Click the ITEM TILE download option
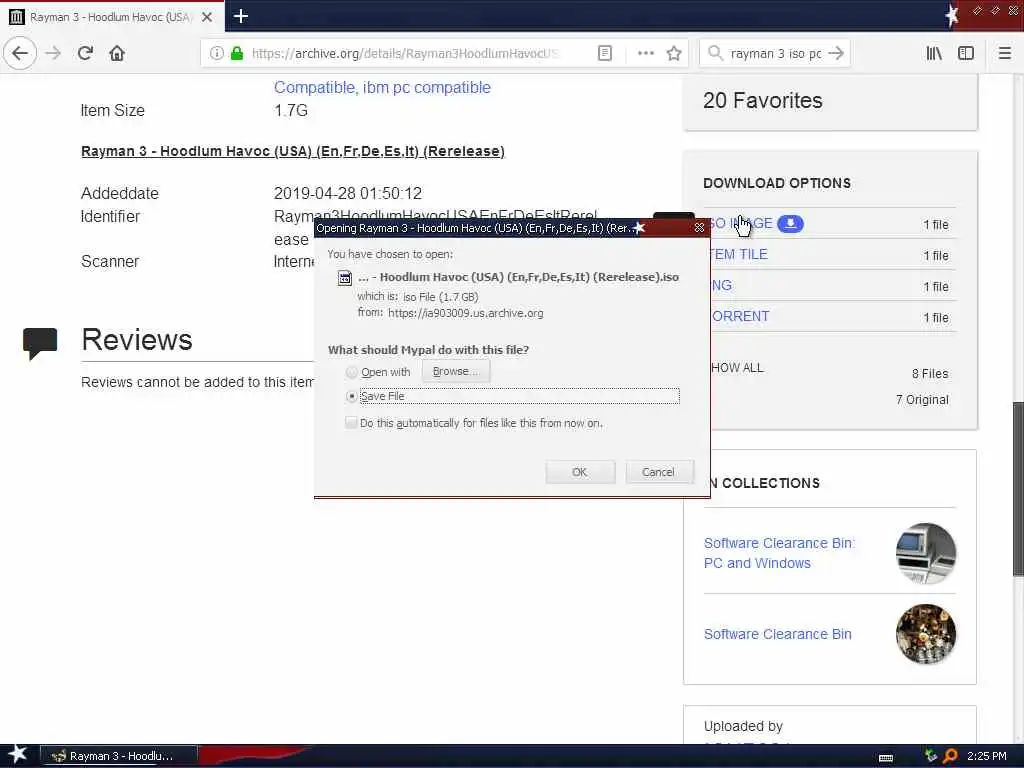This screenshot has height=768, width=1024. pyautogui.click(x=739, y=254)
